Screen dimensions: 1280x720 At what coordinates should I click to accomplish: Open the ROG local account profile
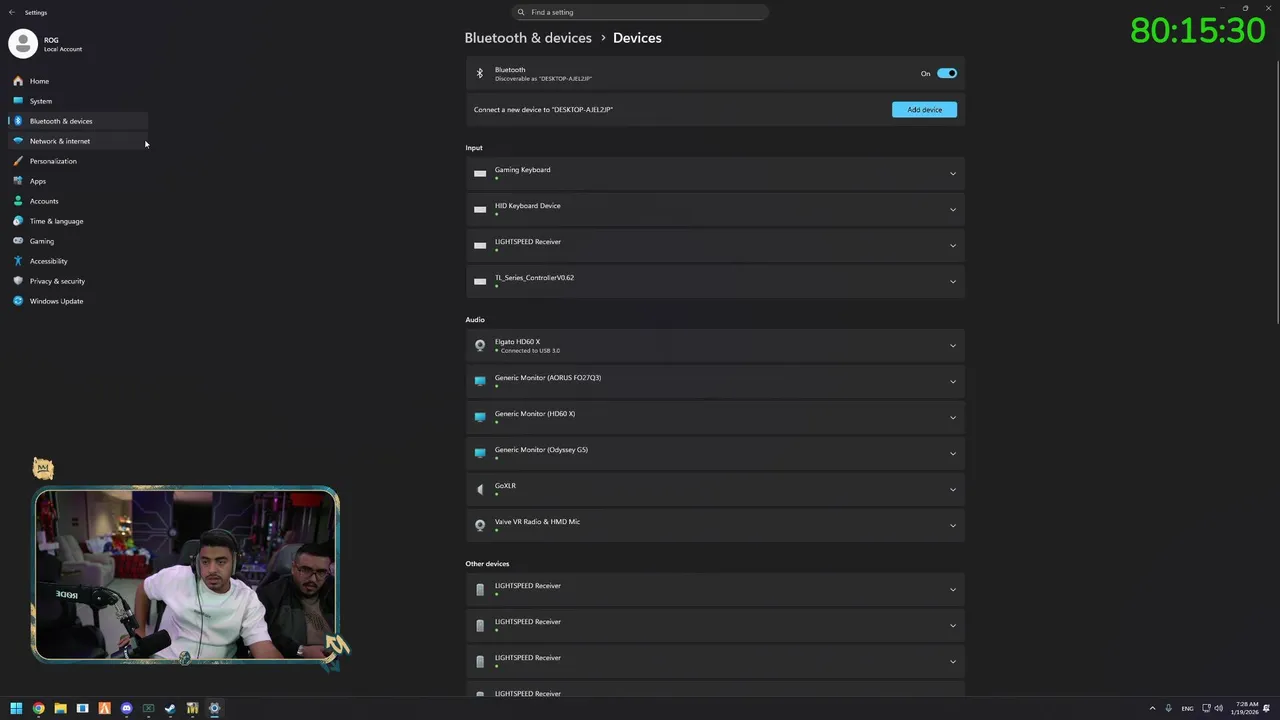point(48,44)
